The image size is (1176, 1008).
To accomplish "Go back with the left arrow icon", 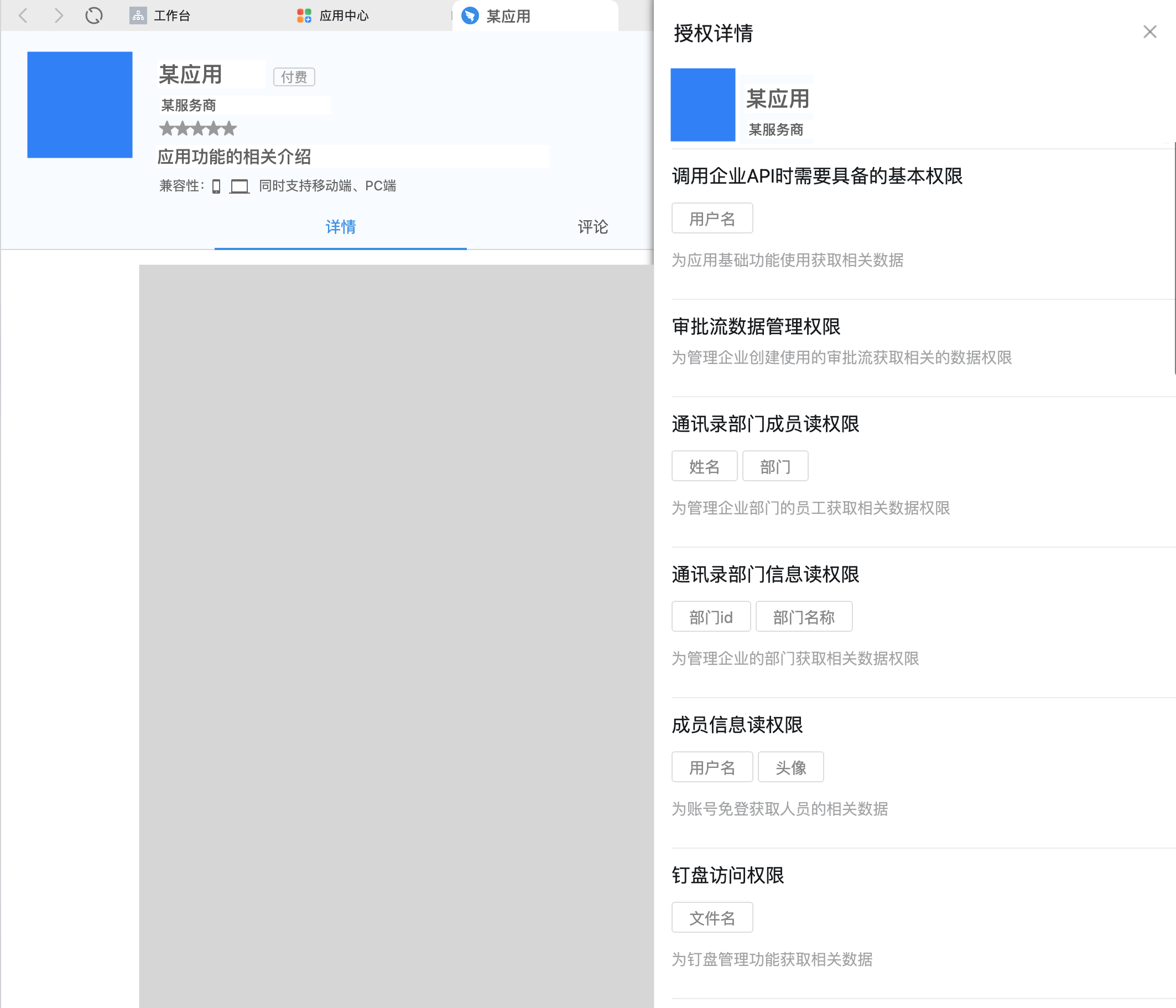I will 23,15.
